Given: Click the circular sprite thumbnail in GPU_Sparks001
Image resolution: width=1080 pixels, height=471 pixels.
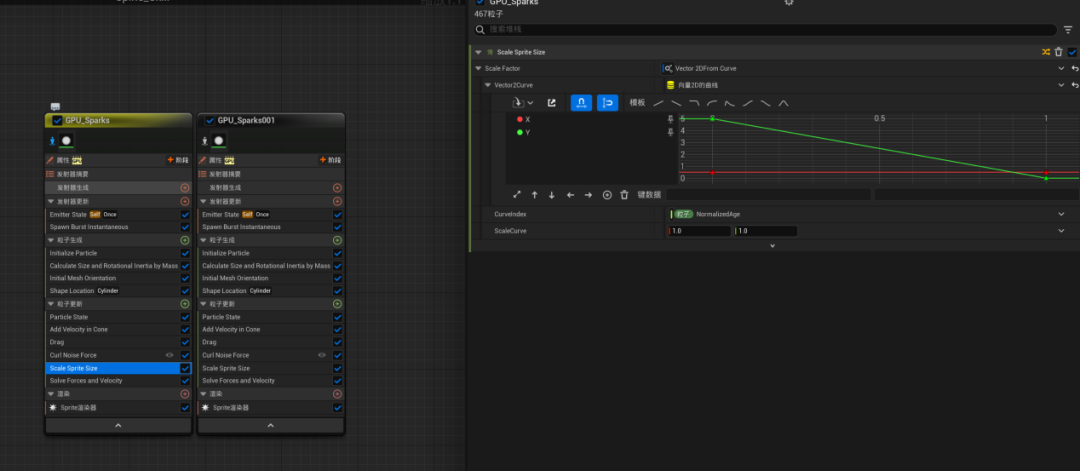Looking at the screenshot, I should (218, 140).
